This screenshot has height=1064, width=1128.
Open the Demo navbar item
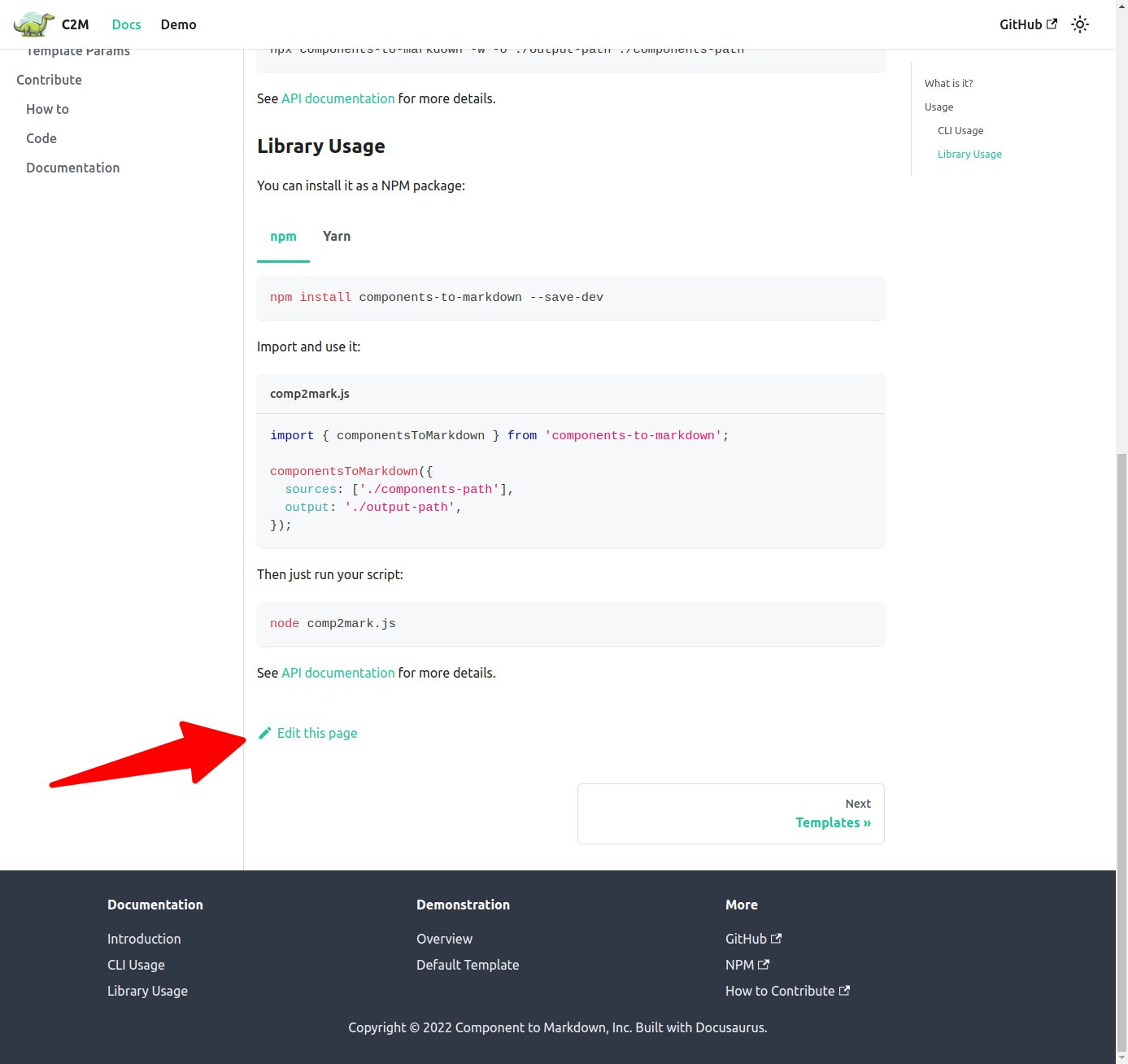(x=178, y=24)
